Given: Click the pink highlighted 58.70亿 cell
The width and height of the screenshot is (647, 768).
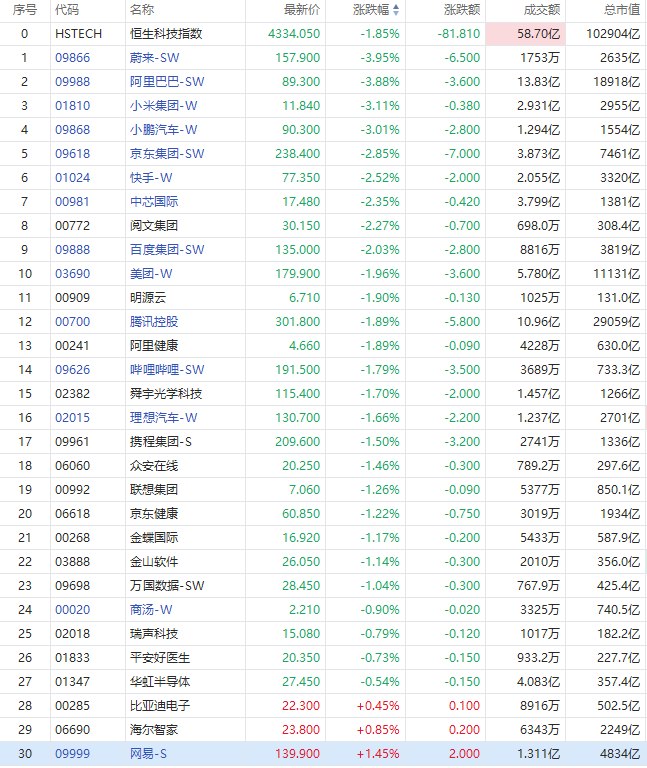Looking at the screenshot, I should (x=526, y=34).
